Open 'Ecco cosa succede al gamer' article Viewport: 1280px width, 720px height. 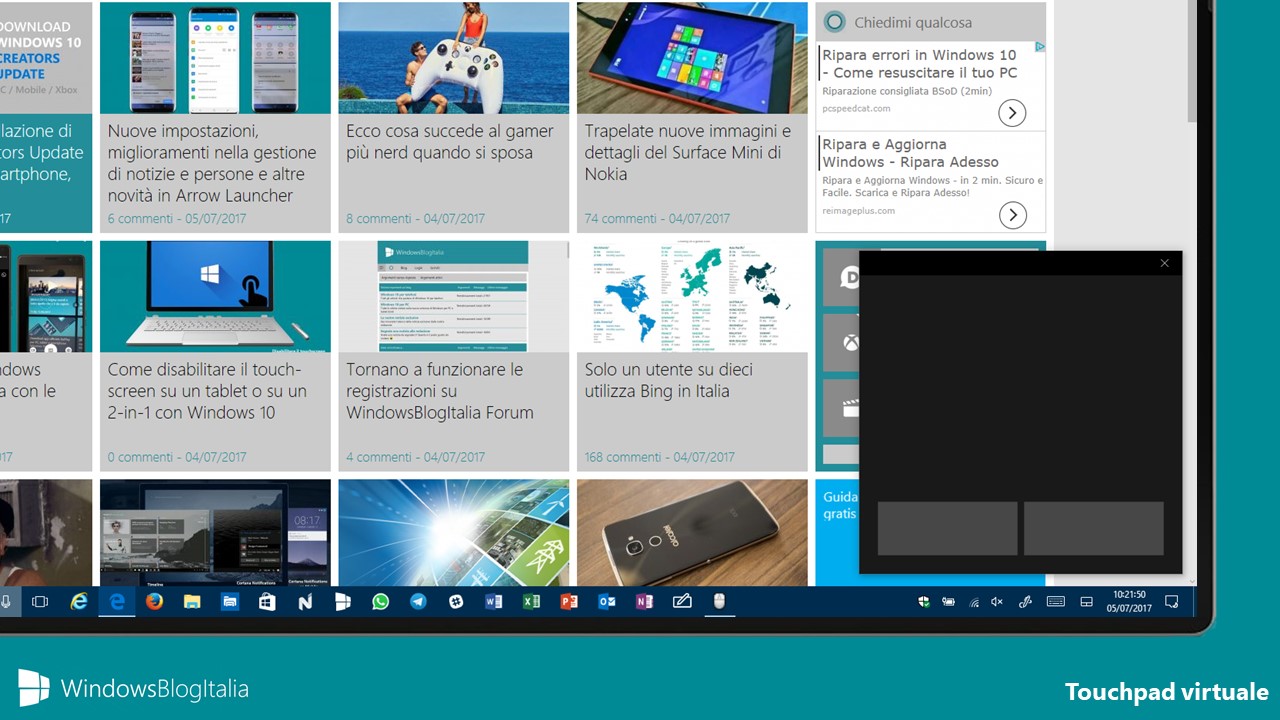(450, 141)
